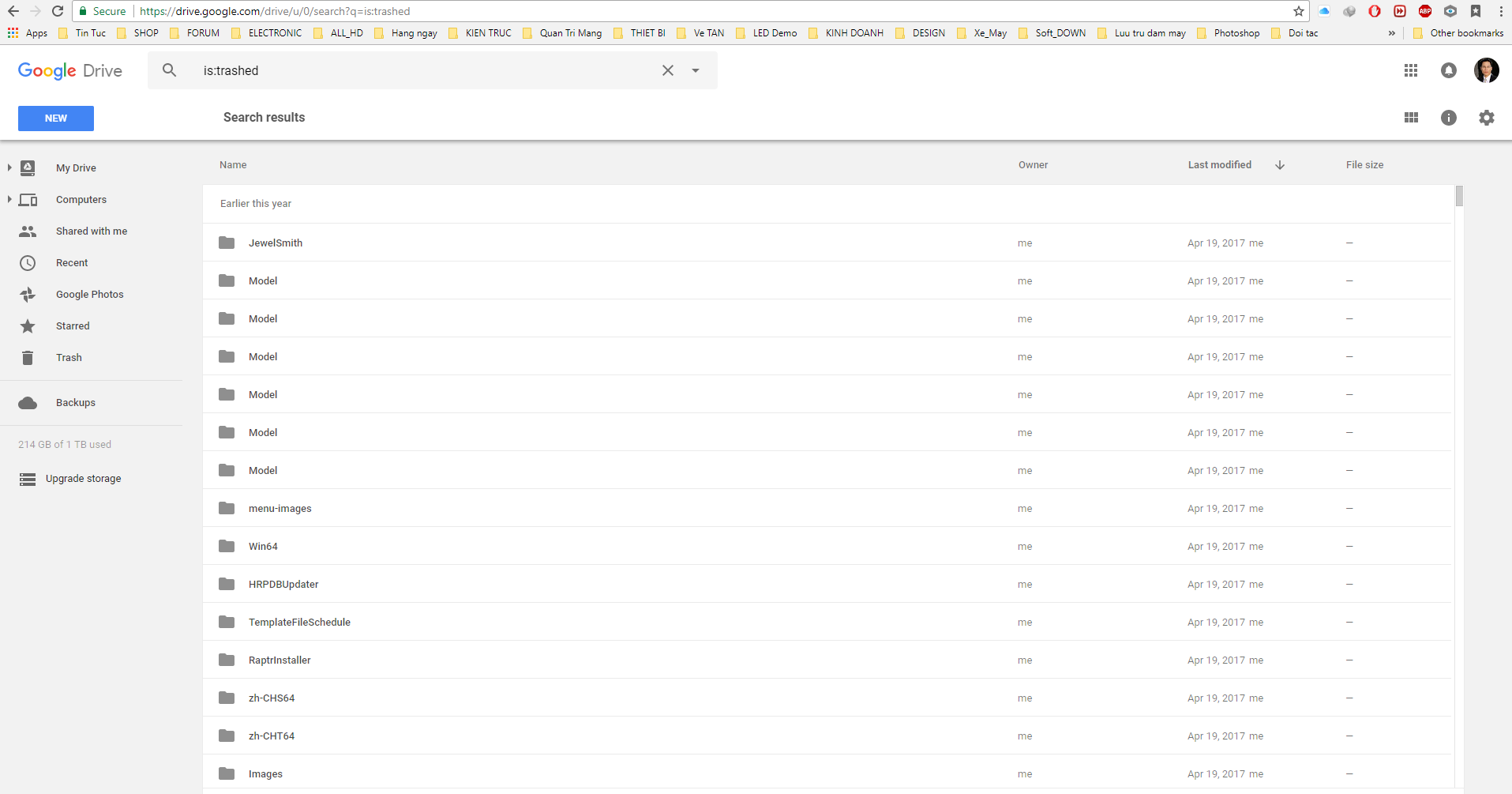Open Drive settings gear
This screenshot has width=1512, height=794.
pyautogui.click(x=1487, y=118)
